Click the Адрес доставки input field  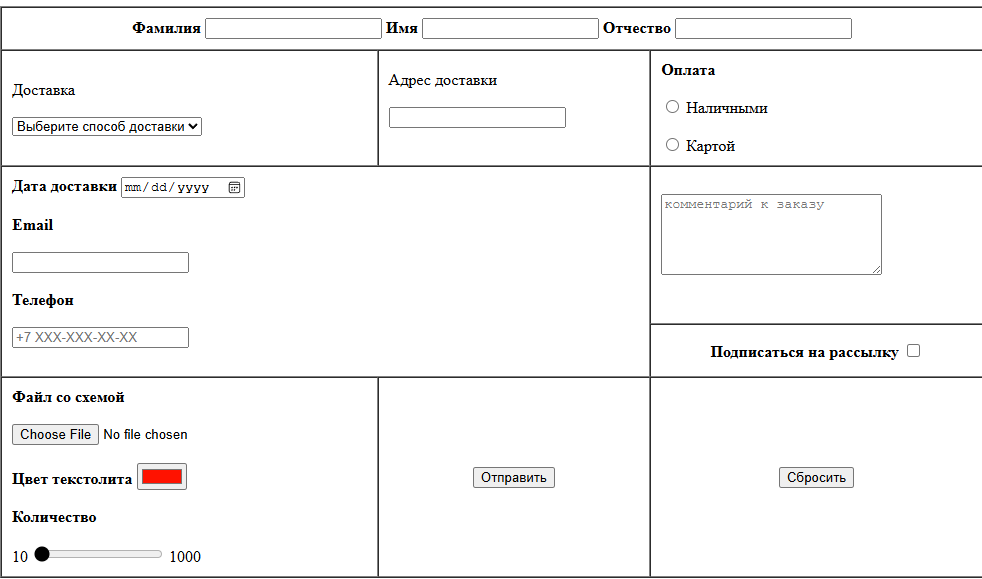coord(477,118)
